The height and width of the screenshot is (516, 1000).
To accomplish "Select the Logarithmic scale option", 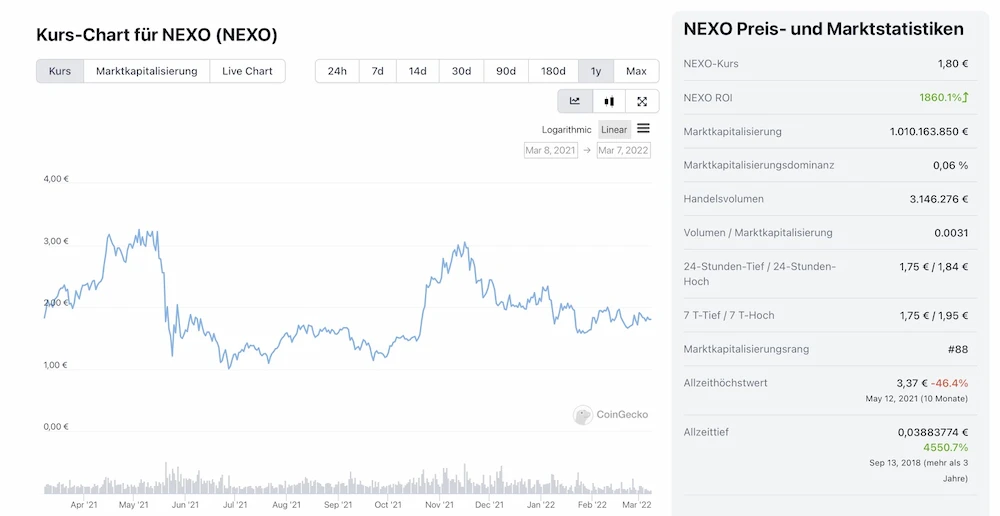I will pyautogui.click(x=566, y=130).
